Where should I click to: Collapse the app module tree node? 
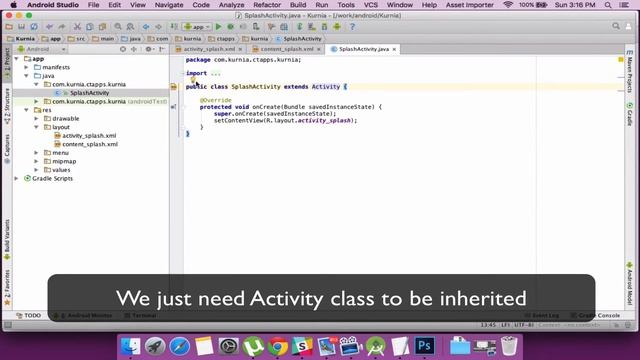click(17, 59)
